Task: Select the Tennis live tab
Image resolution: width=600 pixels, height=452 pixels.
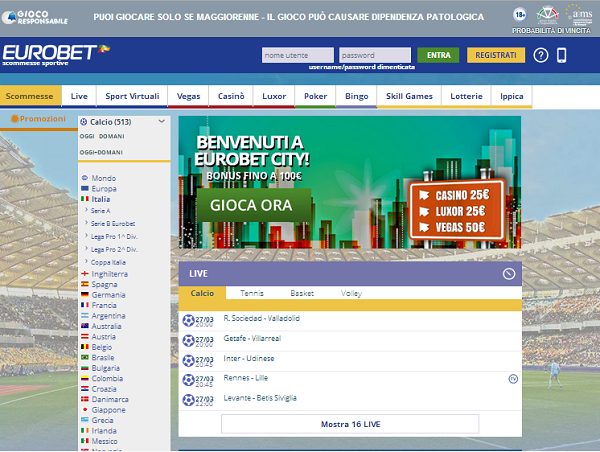Action: click(252, 293)
